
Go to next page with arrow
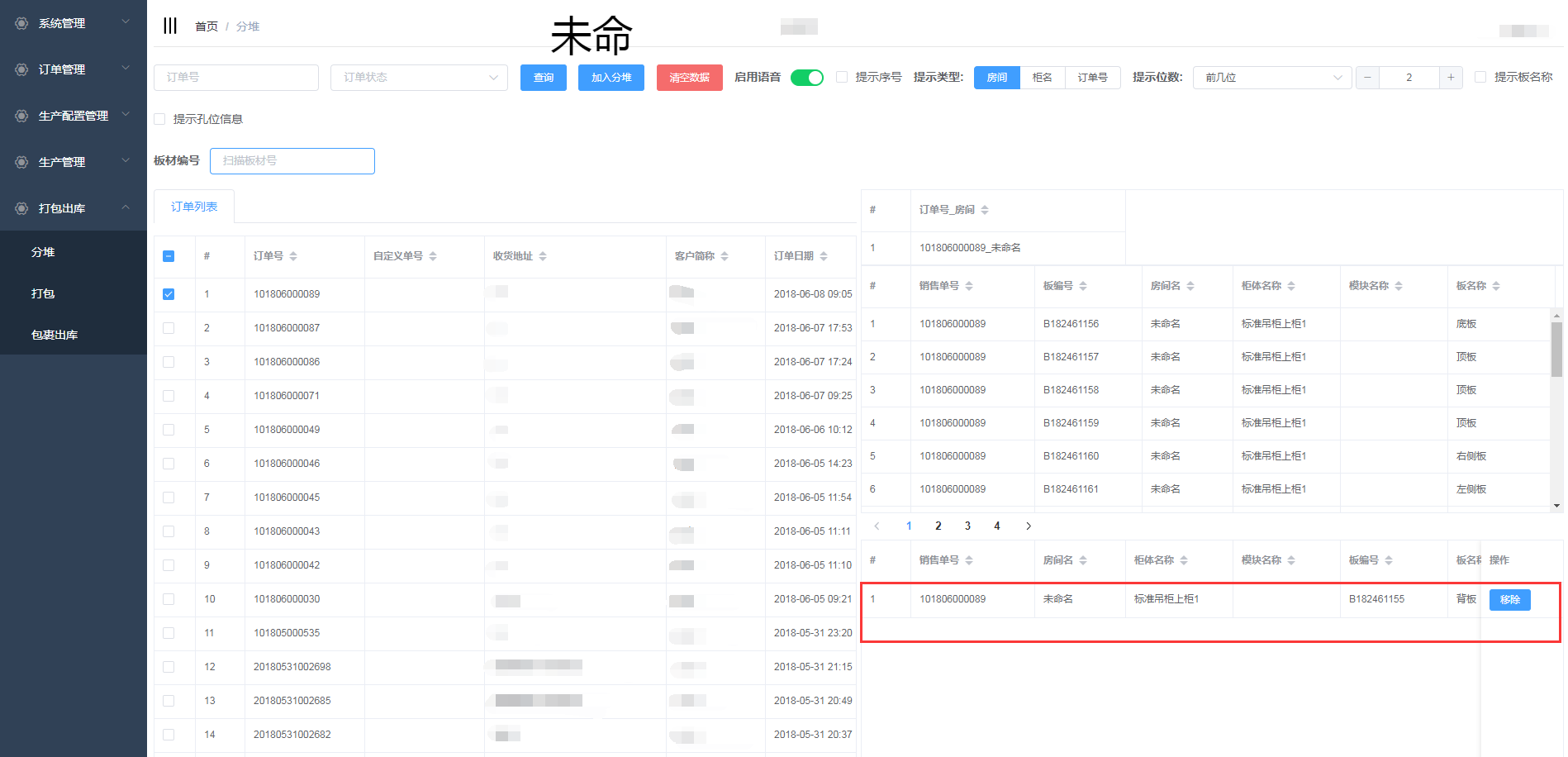point(1029,526)
